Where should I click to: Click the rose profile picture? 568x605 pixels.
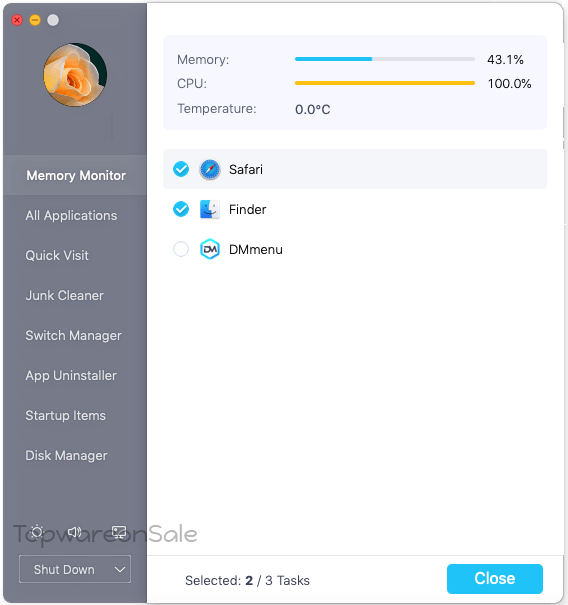(75, 75)
